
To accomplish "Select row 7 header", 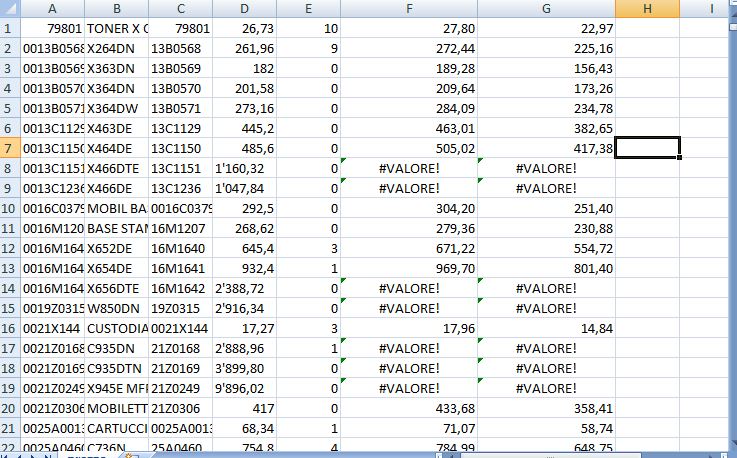I will [10, 148].
